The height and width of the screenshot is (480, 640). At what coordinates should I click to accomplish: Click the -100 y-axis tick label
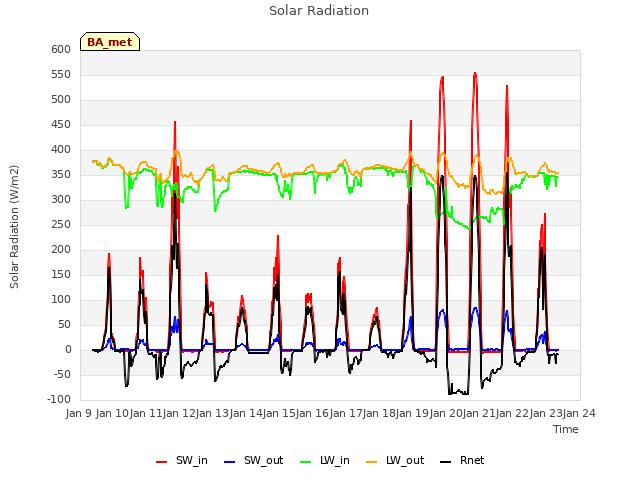[x=59, y=399]
